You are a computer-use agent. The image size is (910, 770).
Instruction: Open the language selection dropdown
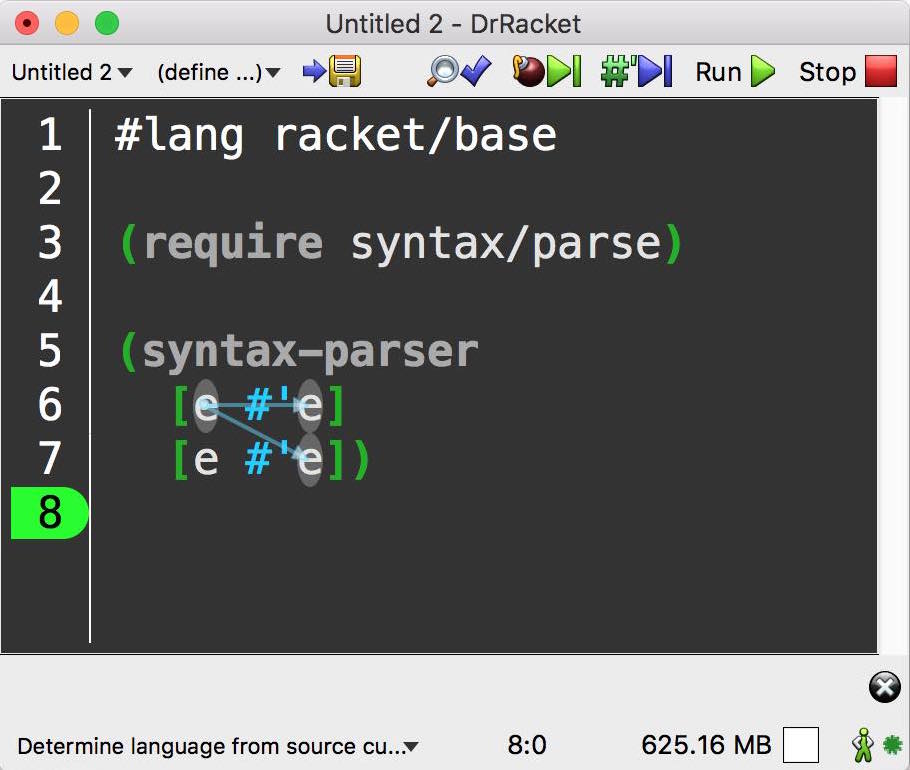pos(217,746)
